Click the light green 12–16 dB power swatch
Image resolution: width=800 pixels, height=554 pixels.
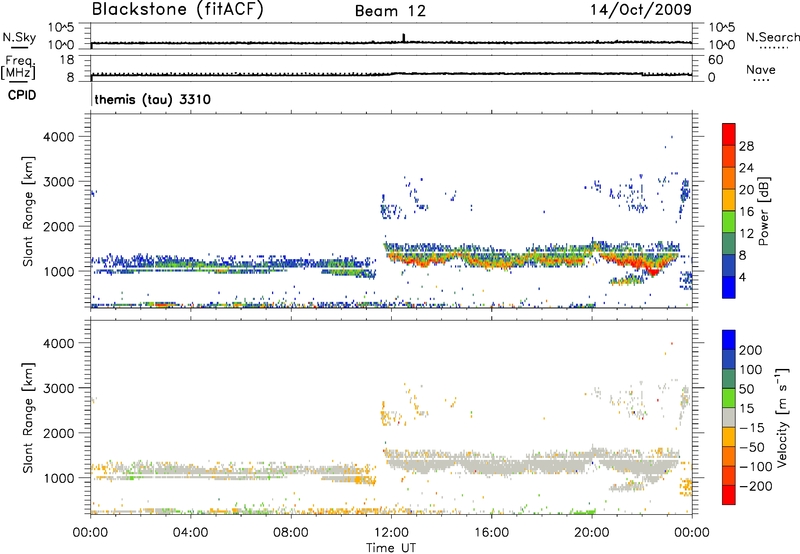click(729, 221)
